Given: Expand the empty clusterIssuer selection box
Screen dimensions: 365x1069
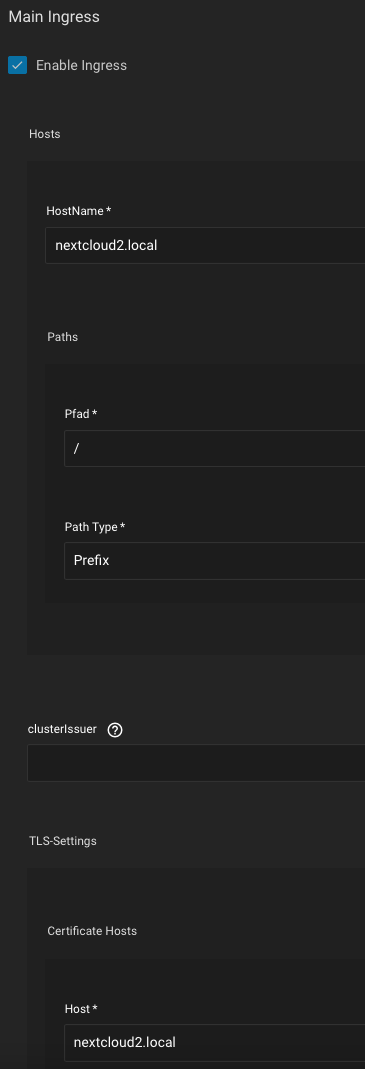Looking at the screenshot, I should [x=196, y=763].
